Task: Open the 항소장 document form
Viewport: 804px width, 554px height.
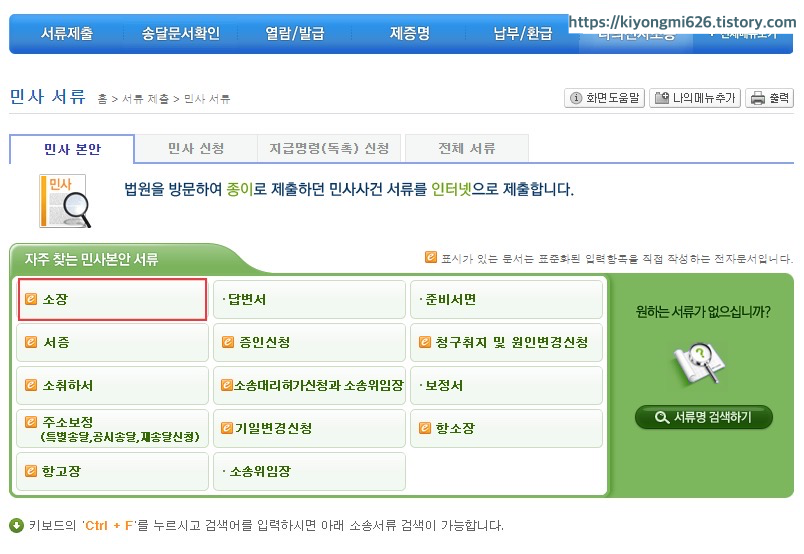Action: (506, 428)
